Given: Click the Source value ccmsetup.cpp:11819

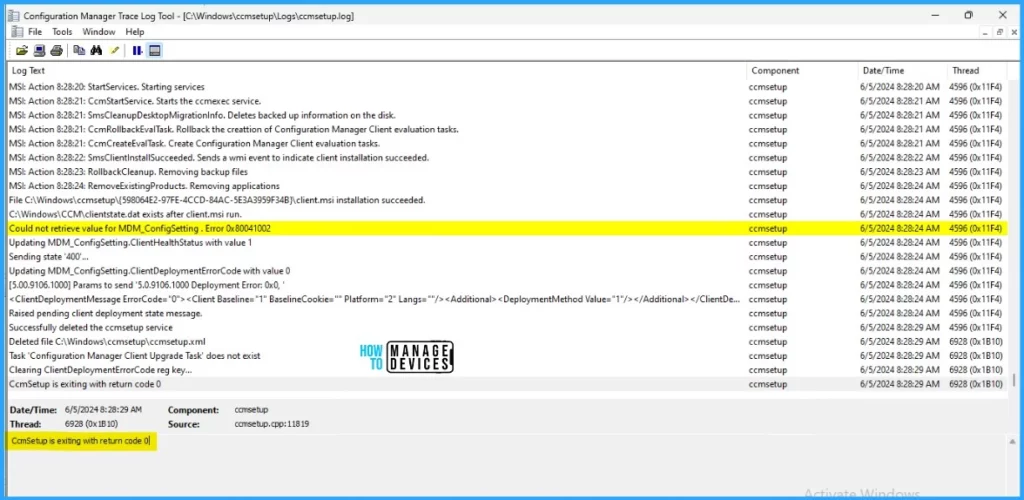Looking at the screenshot, I should click(x=272, y=424).
